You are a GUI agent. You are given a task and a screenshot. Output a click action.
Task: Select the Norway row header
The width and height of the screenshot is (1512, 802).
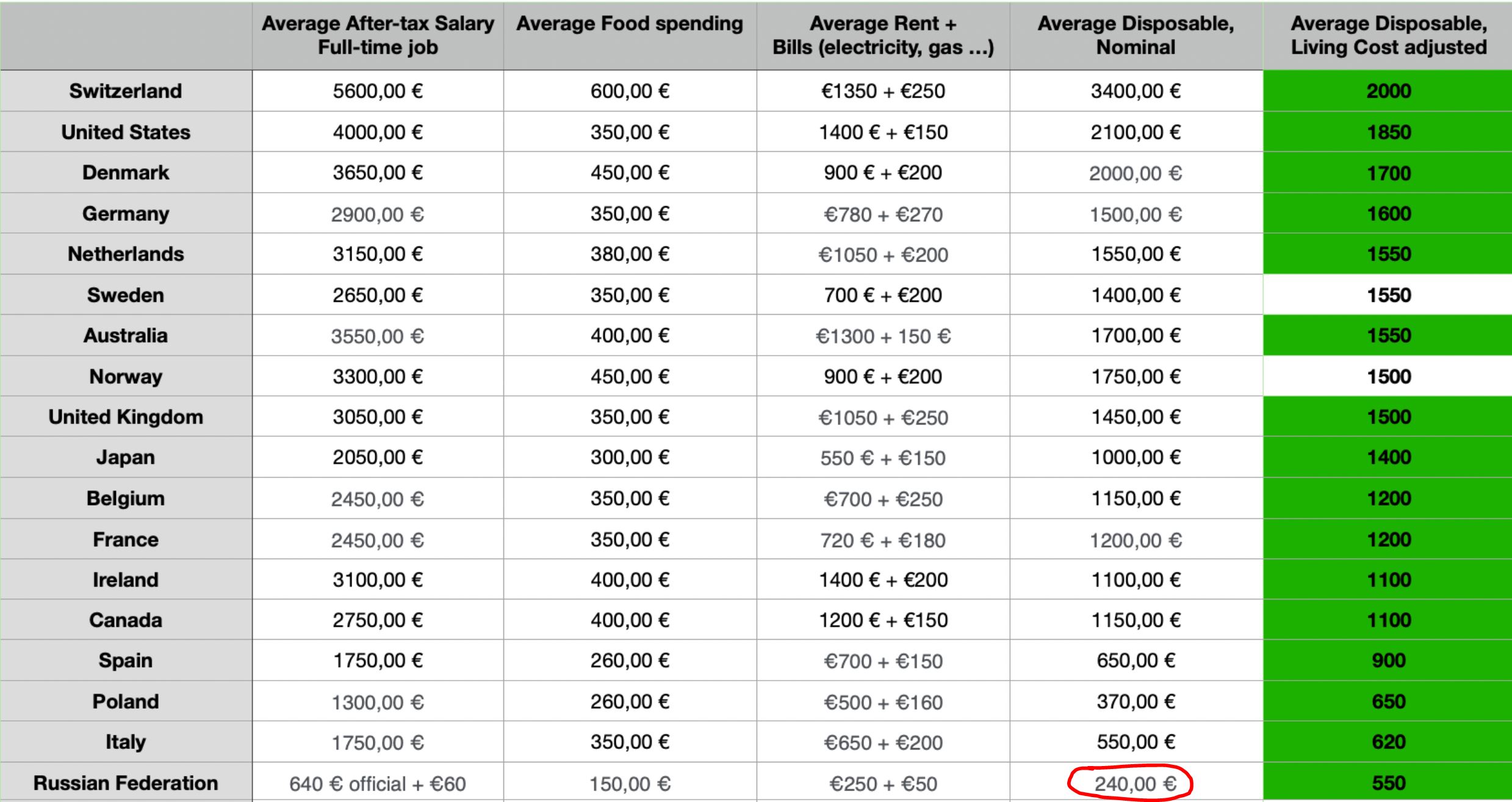coord(126,376)
